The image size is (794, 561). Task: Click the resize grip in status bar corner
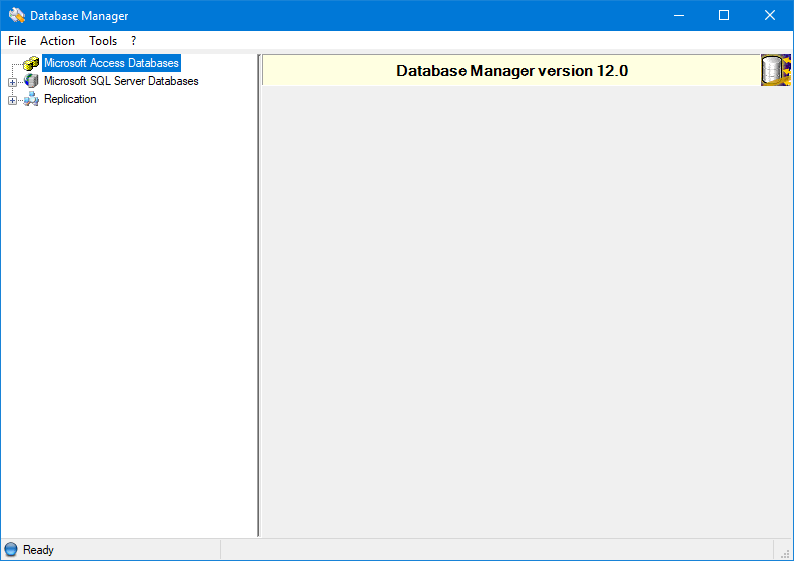785,553
